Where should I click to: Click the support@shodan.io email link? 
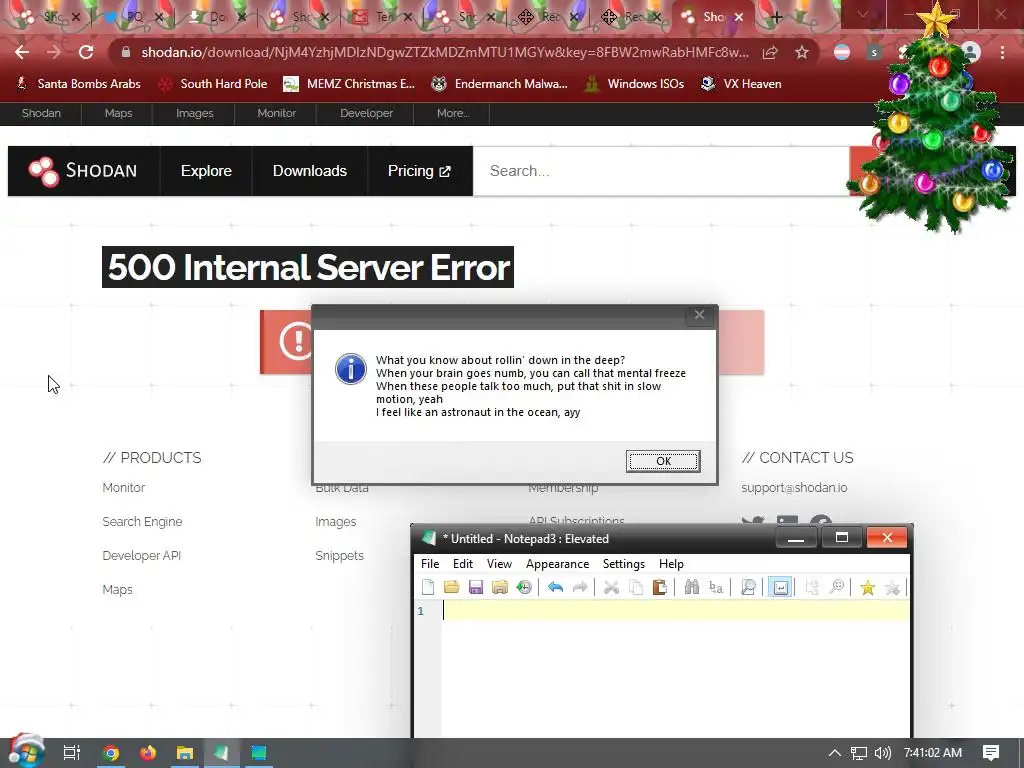coord(794,488)
